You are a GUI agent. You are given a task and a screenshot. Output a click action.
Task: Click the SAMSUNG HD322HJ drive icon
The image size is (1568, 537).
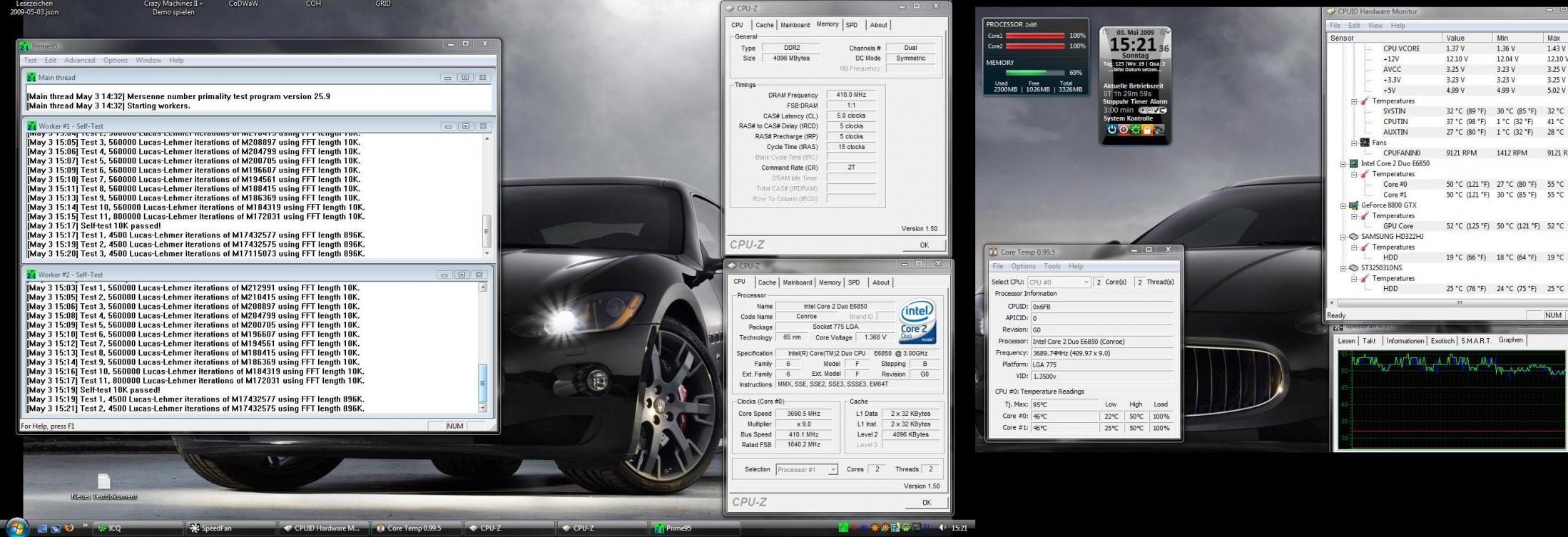[1353, 237]
